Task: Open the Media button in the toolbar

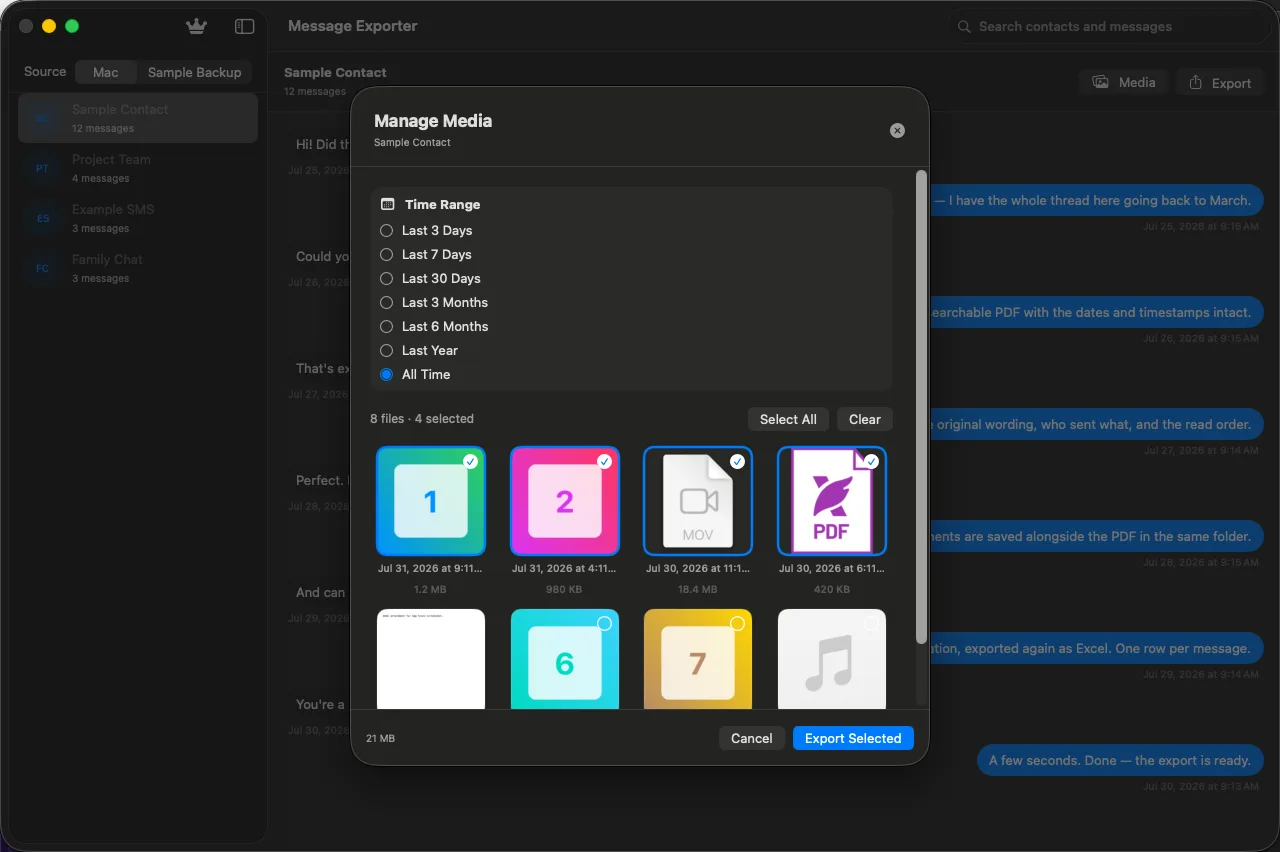Action: 1124,82
